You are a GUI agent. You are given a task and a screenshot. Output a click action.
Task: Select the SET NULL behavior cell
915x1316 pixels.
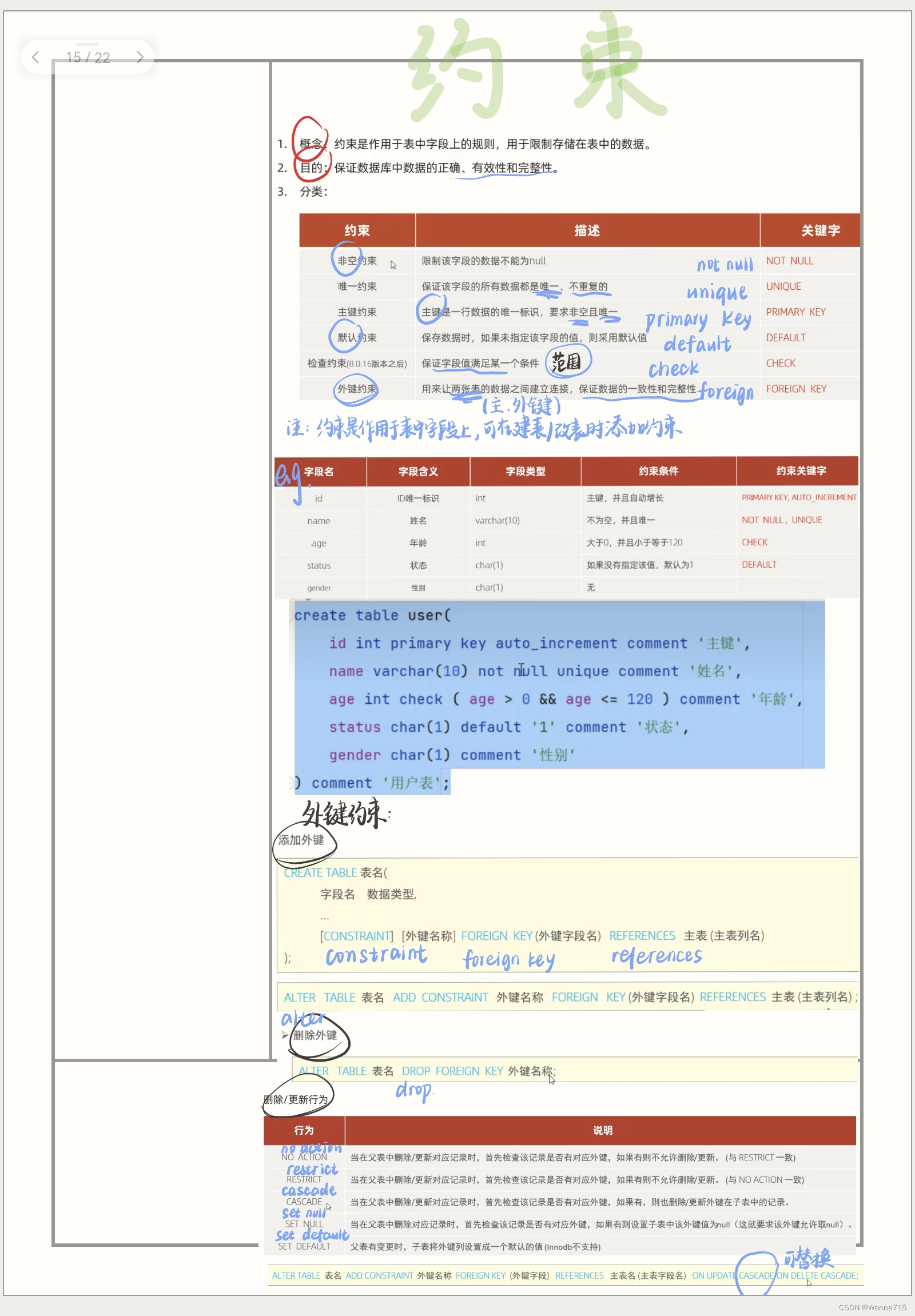304,1225
